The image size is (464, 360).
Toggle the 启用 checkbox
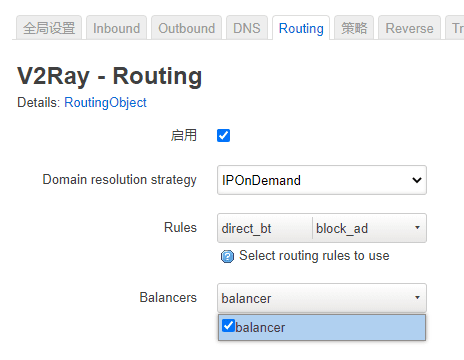(223, 136)
